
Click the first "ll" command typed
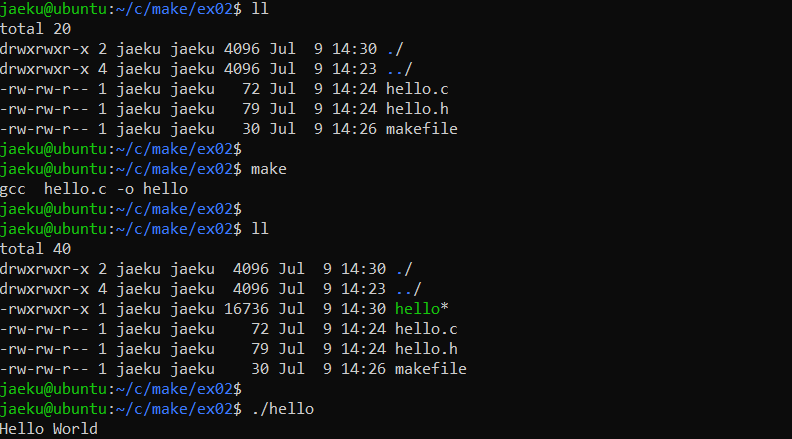[x=260, y=9]
